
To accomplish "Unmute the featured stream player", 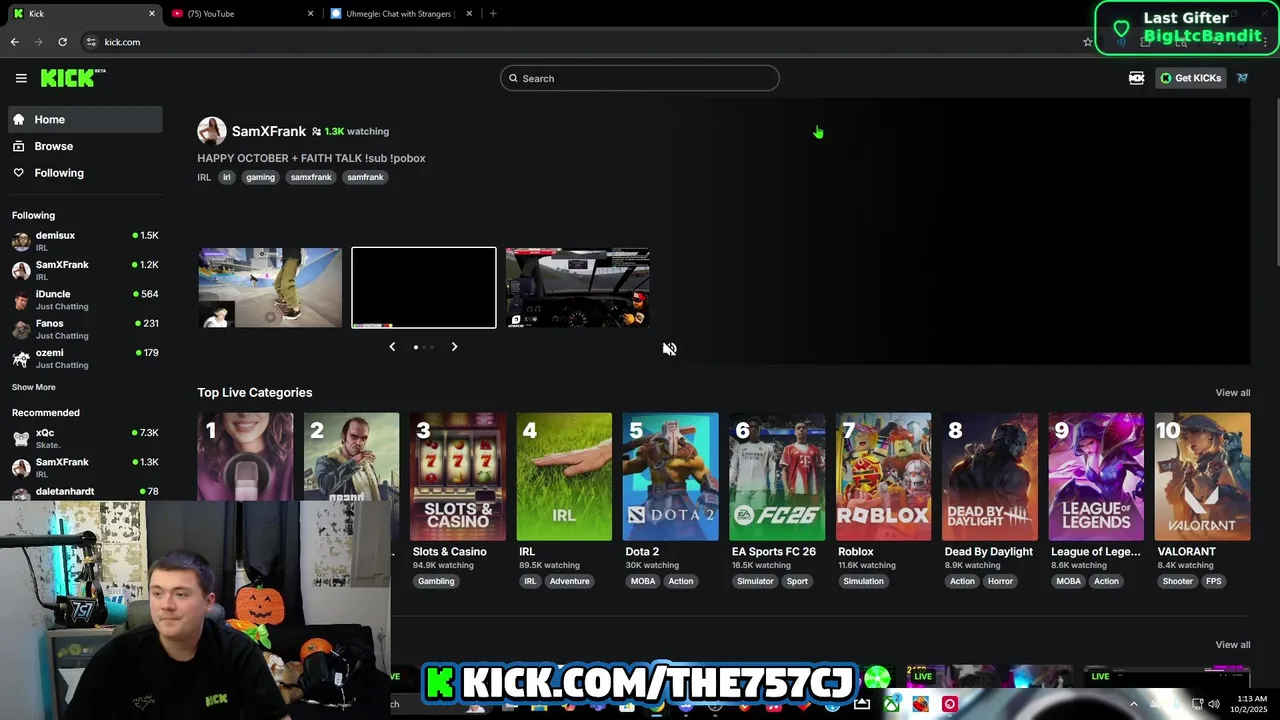I will [669, 349].
